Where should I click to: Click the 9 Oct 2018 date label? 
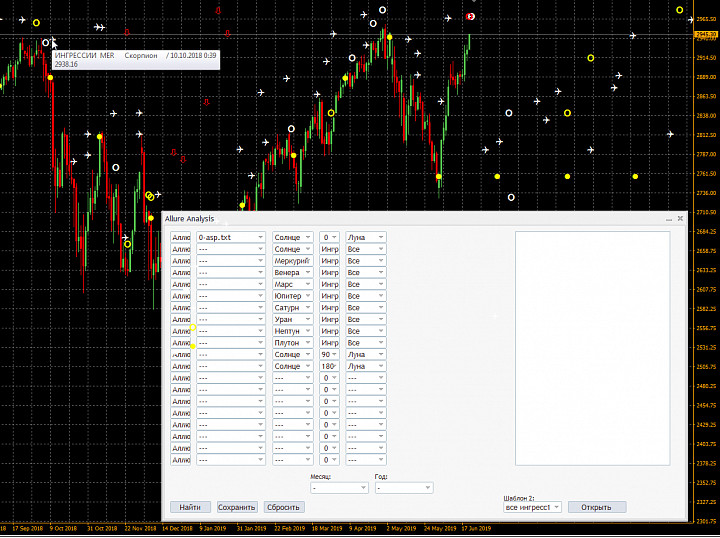pos(64,528)
